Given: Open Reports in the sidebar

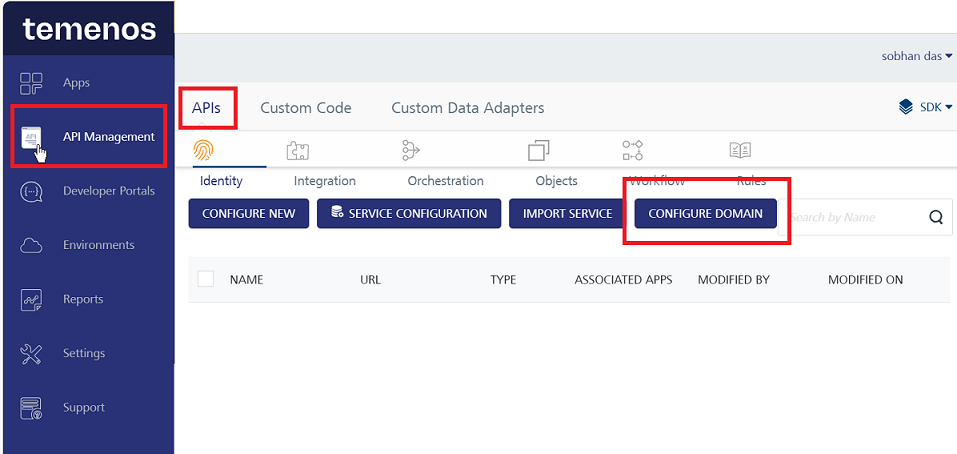Looking at the screenshot, I should 83,300.
